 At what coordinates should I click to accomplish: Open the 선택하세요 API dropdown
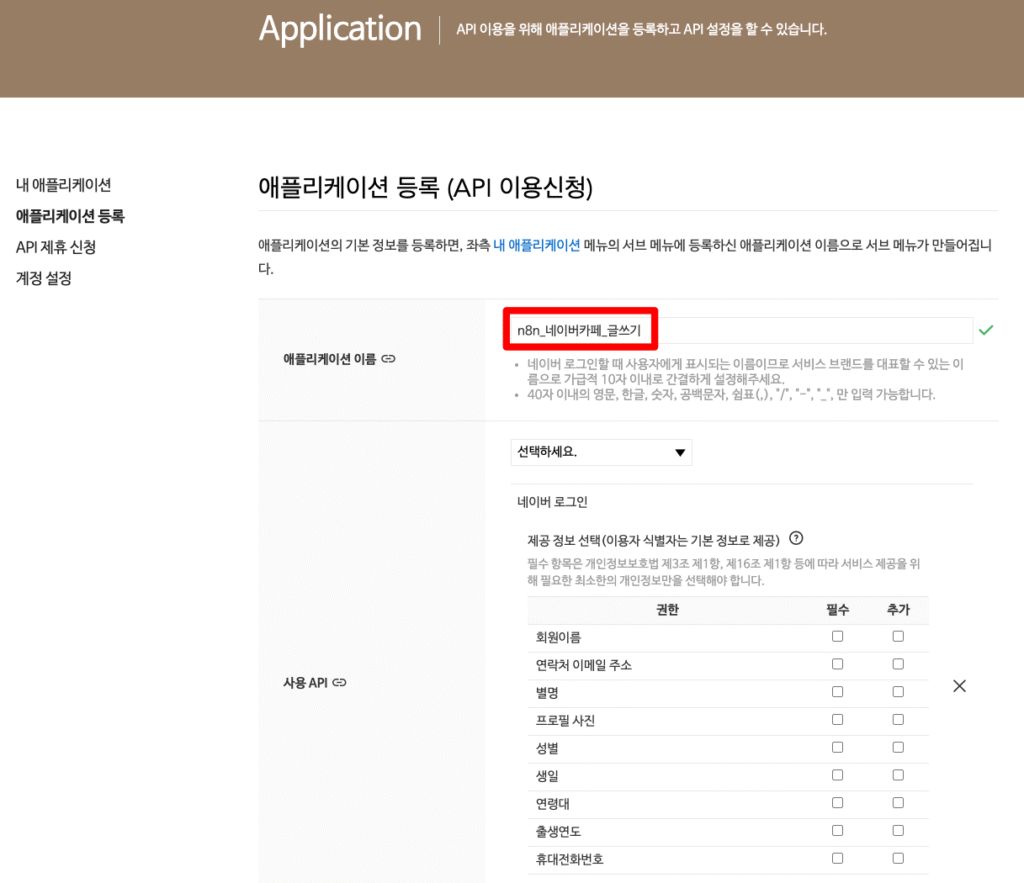point(600,452)
